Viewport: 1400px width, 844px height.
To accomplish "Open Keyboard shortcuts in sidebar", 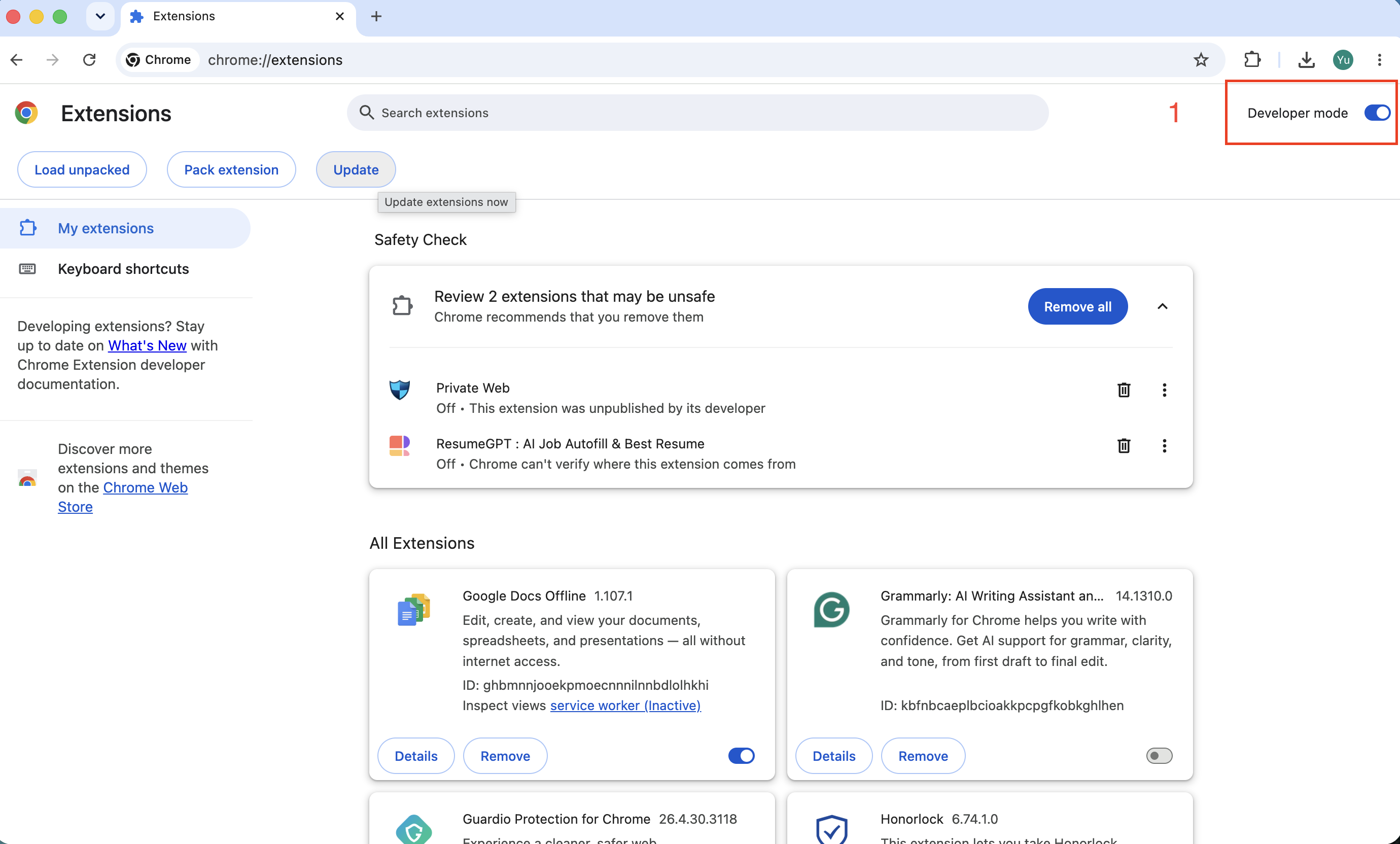I will (125, 269).
